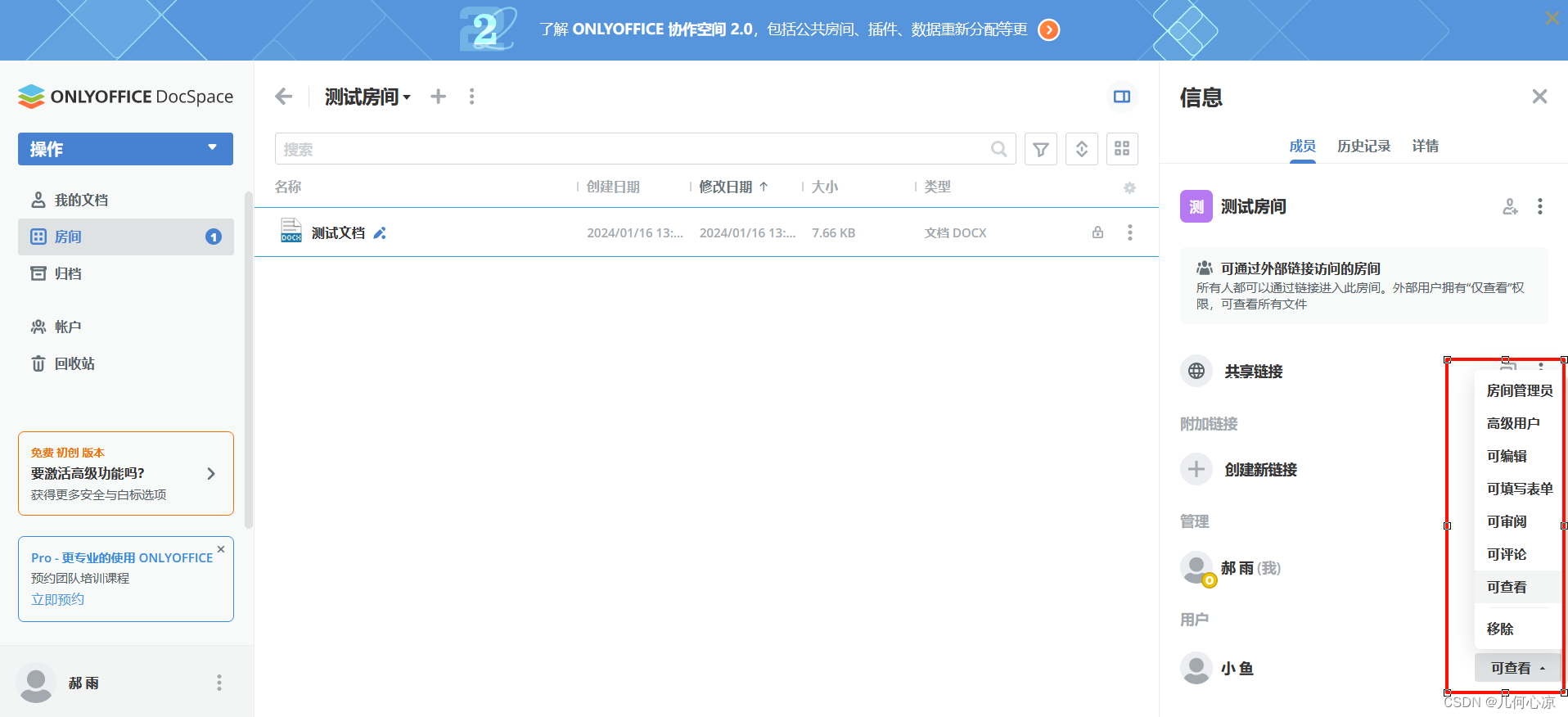Select 房间管理员 role option

click(1520, 390)
